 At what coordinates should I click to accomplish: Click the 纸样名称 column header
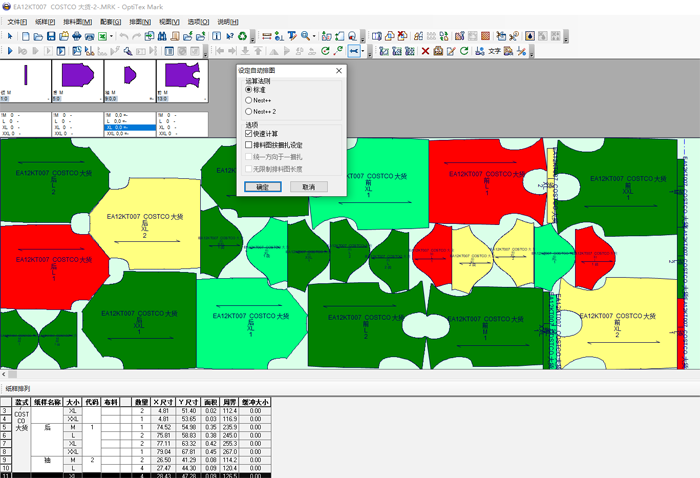tap(48, 402)
